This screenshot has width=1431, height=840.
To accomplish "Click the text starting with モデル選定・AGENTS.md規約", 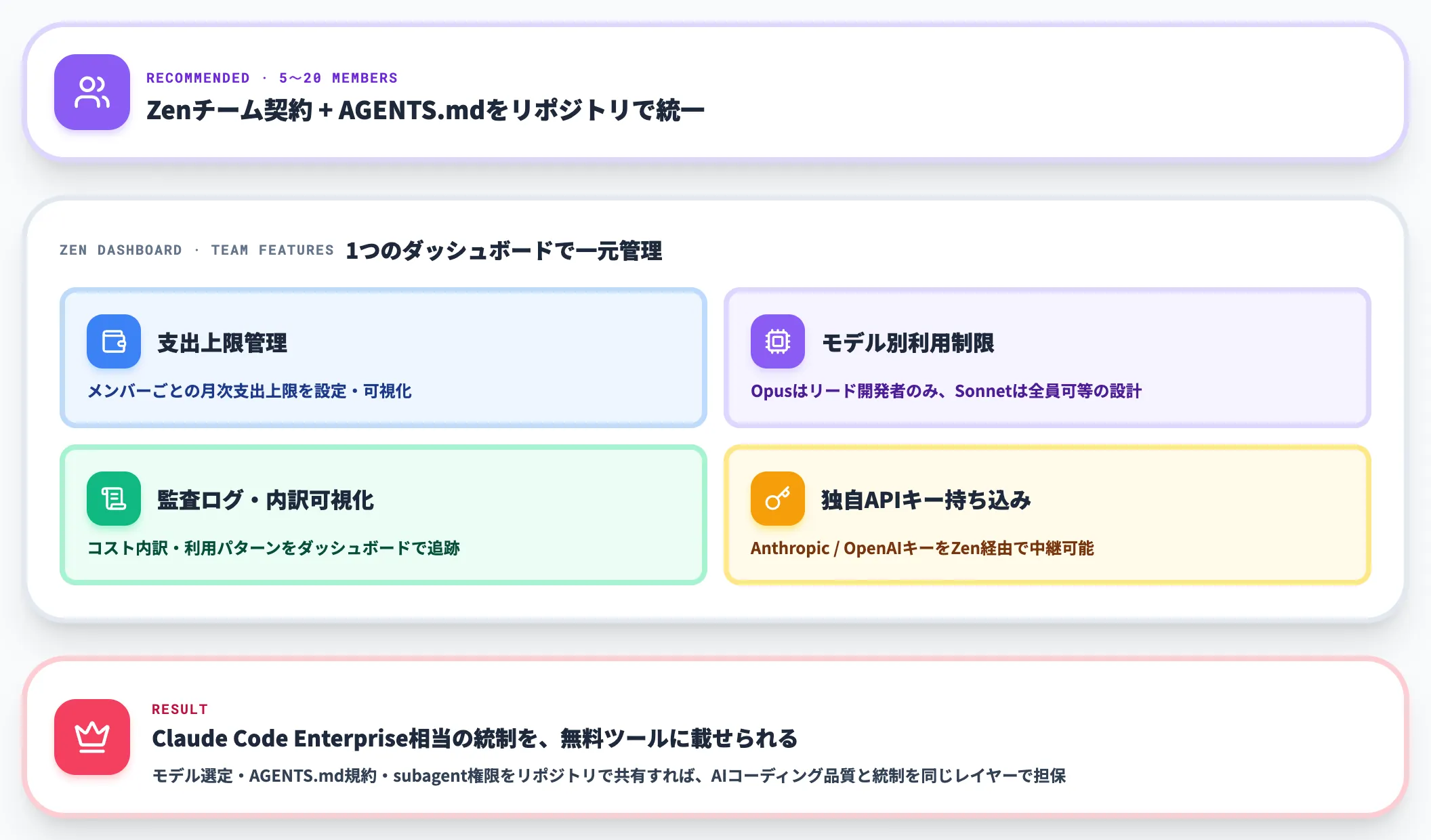I will click(x=608, y=776).
